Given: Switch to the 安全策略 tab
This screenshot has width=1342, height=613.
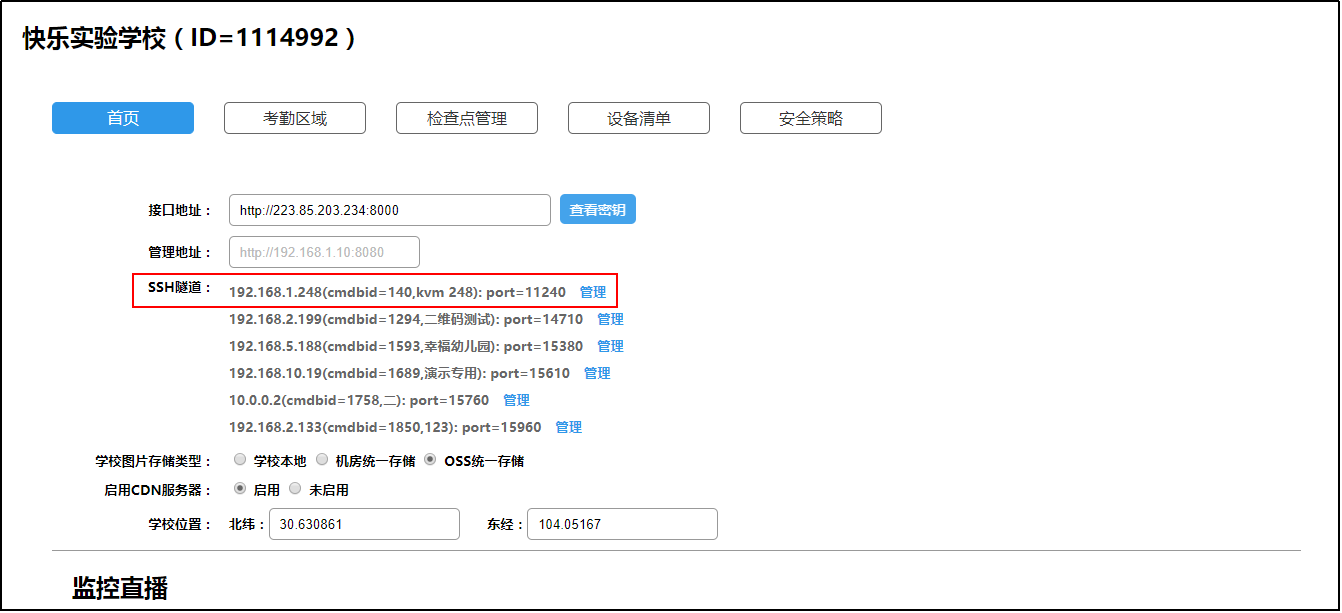Looking at the screenshot, I should pos(811,118).
